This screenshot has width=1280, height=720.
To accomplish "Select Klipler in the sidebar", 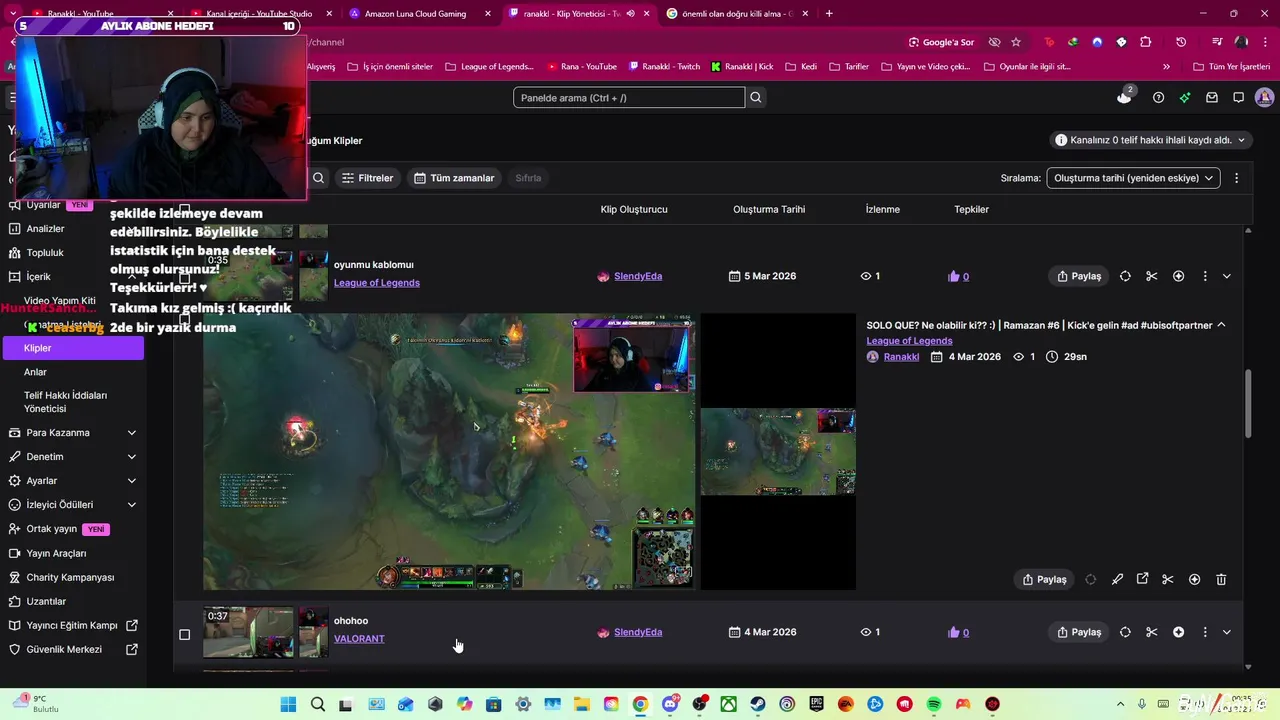I will (73, 348).
